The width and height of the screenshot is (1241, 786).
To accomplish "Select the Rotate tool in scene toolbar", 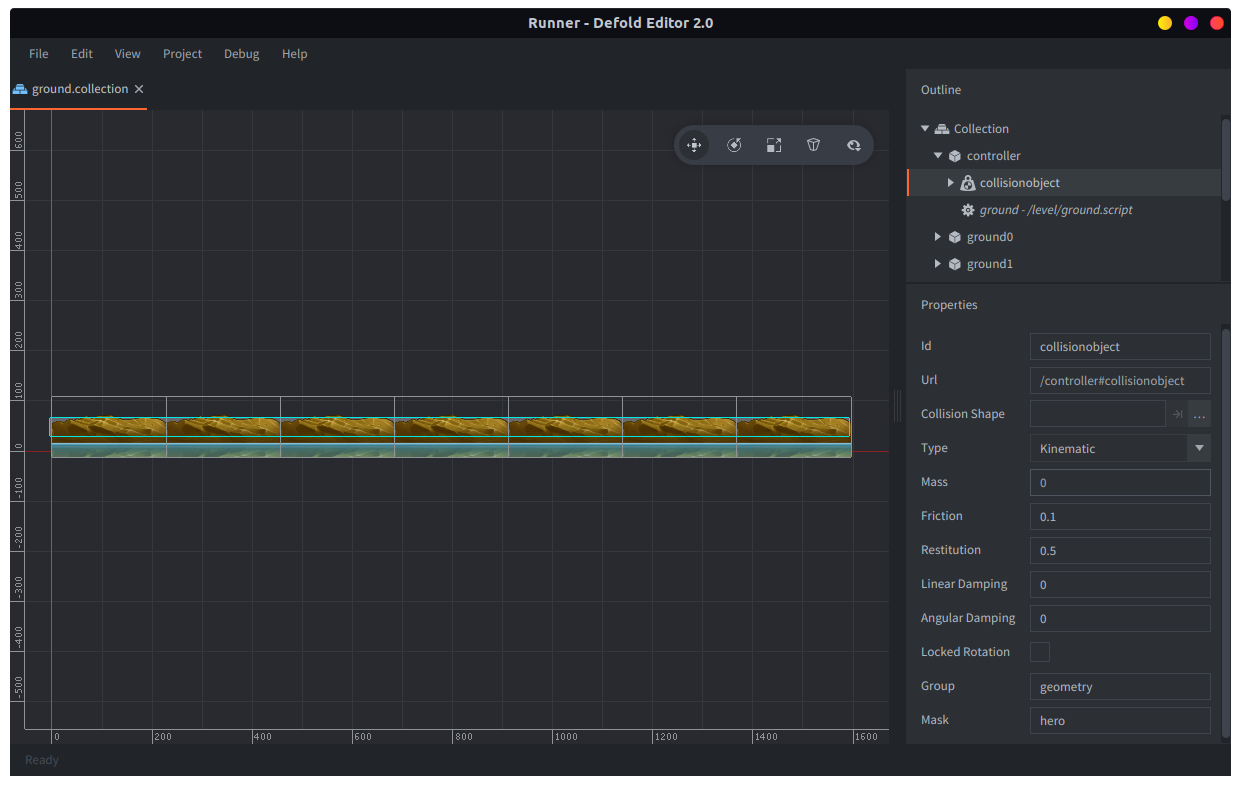I will [734, 145].
